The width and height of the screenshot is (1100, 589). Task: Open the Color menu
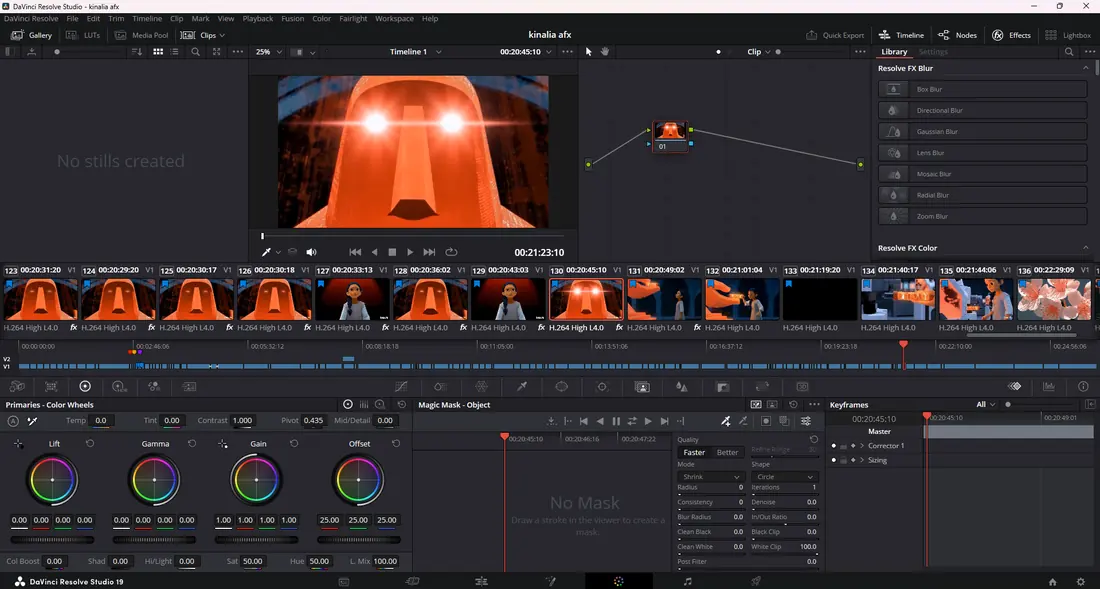321,19
